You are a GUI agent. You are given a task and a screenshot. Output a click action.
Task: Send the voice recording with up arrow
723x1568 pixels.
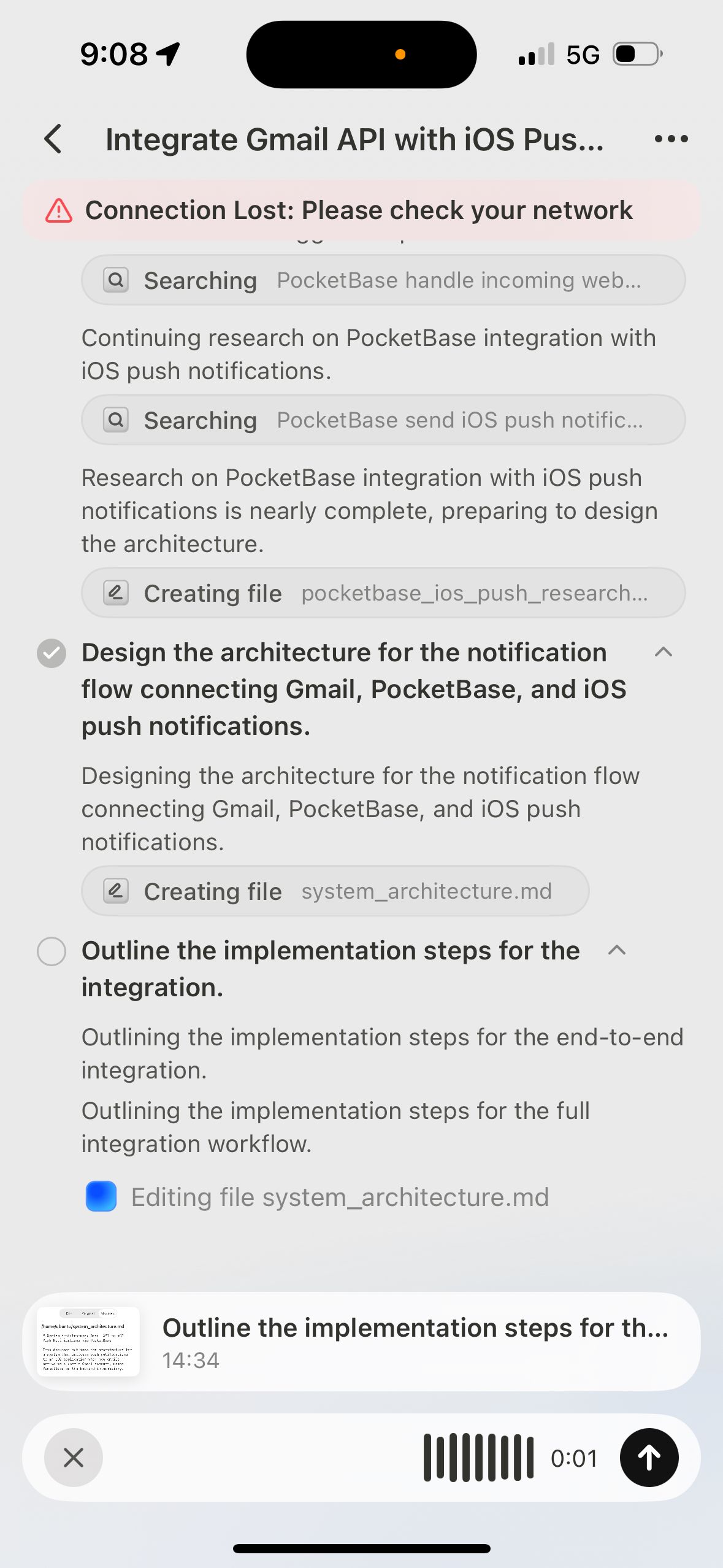click(x=649, y=1458)
